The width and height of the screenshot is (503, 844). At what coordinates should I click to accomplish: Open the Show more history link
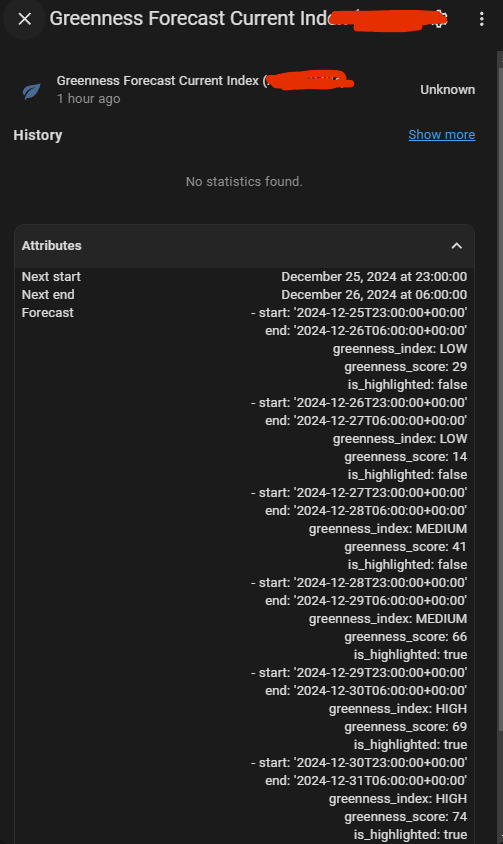442,135
